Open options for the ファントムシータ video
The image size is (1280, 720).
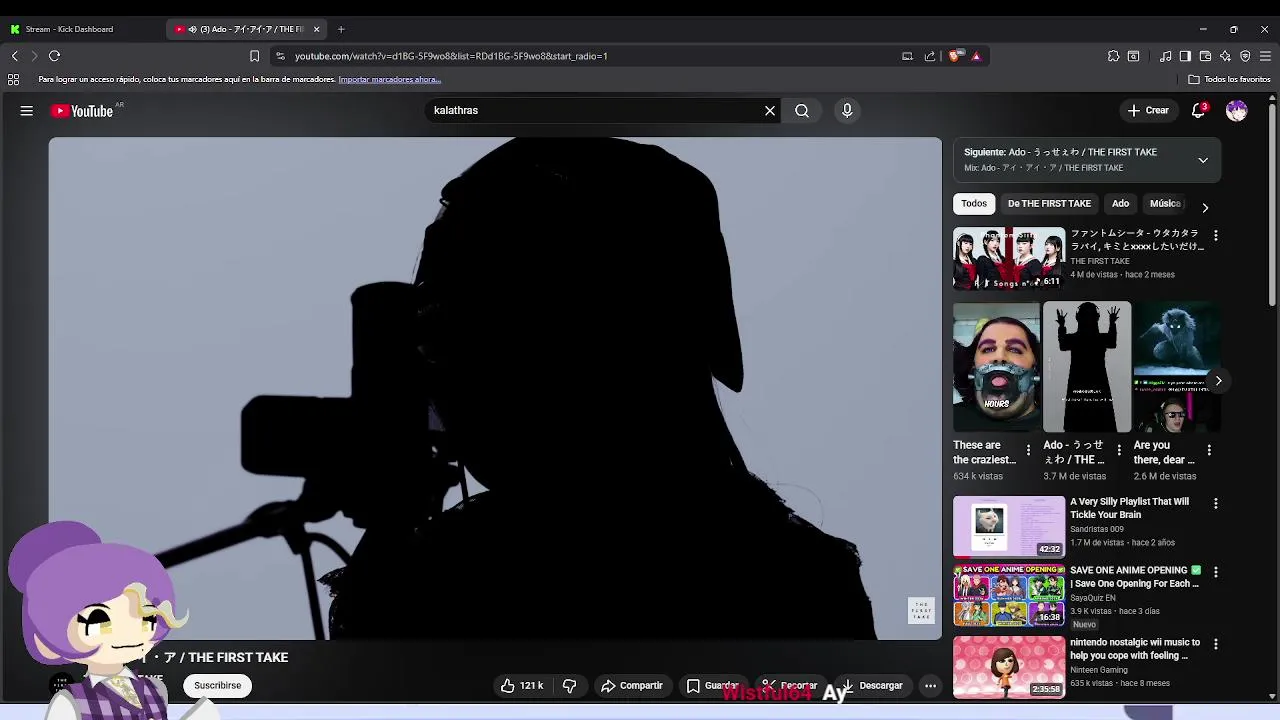click(1216, 236)
